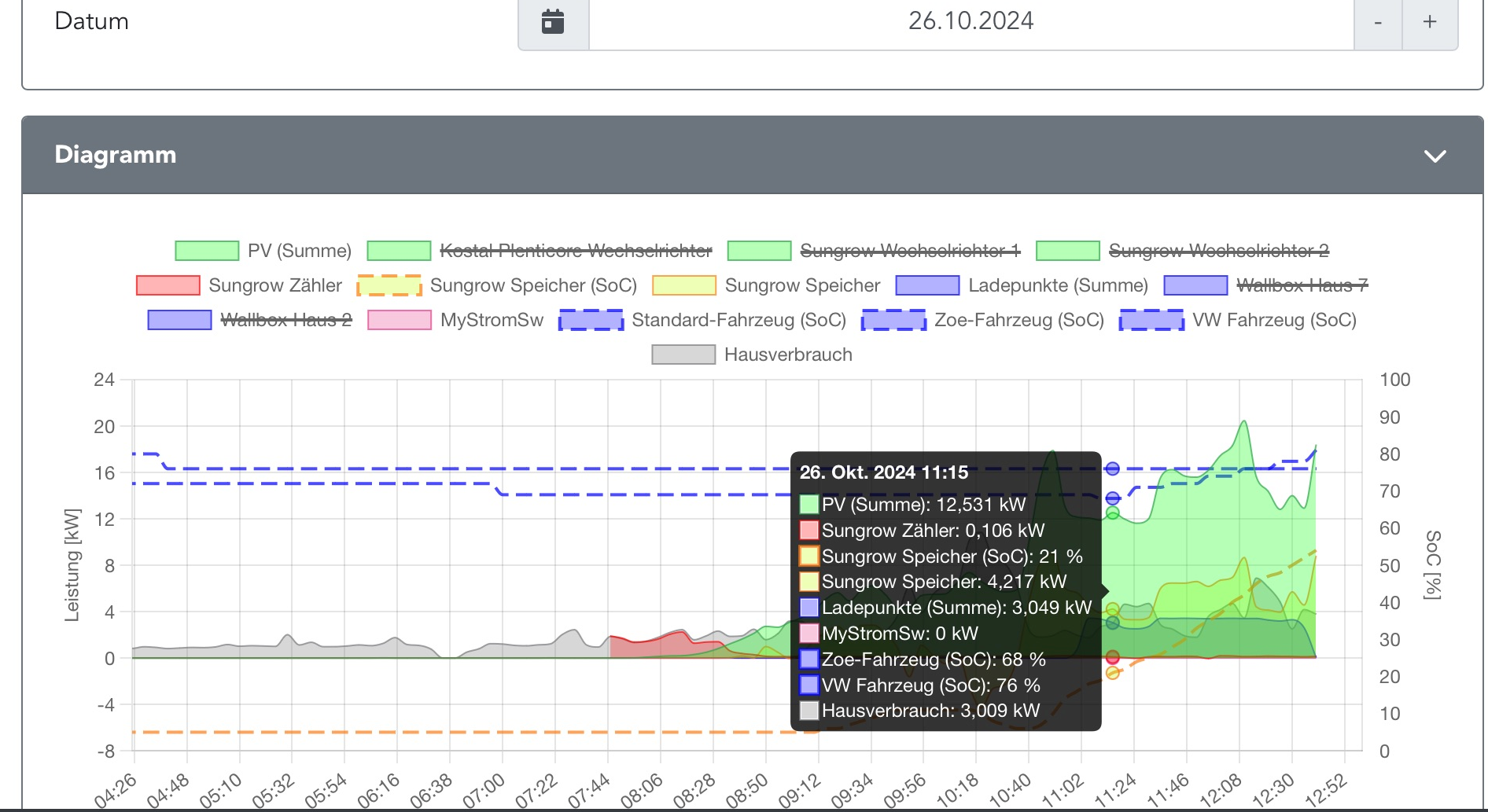Click the minus button to go to previous date
Viewport: 1488px width, 812px height.
pos(1378,22)
